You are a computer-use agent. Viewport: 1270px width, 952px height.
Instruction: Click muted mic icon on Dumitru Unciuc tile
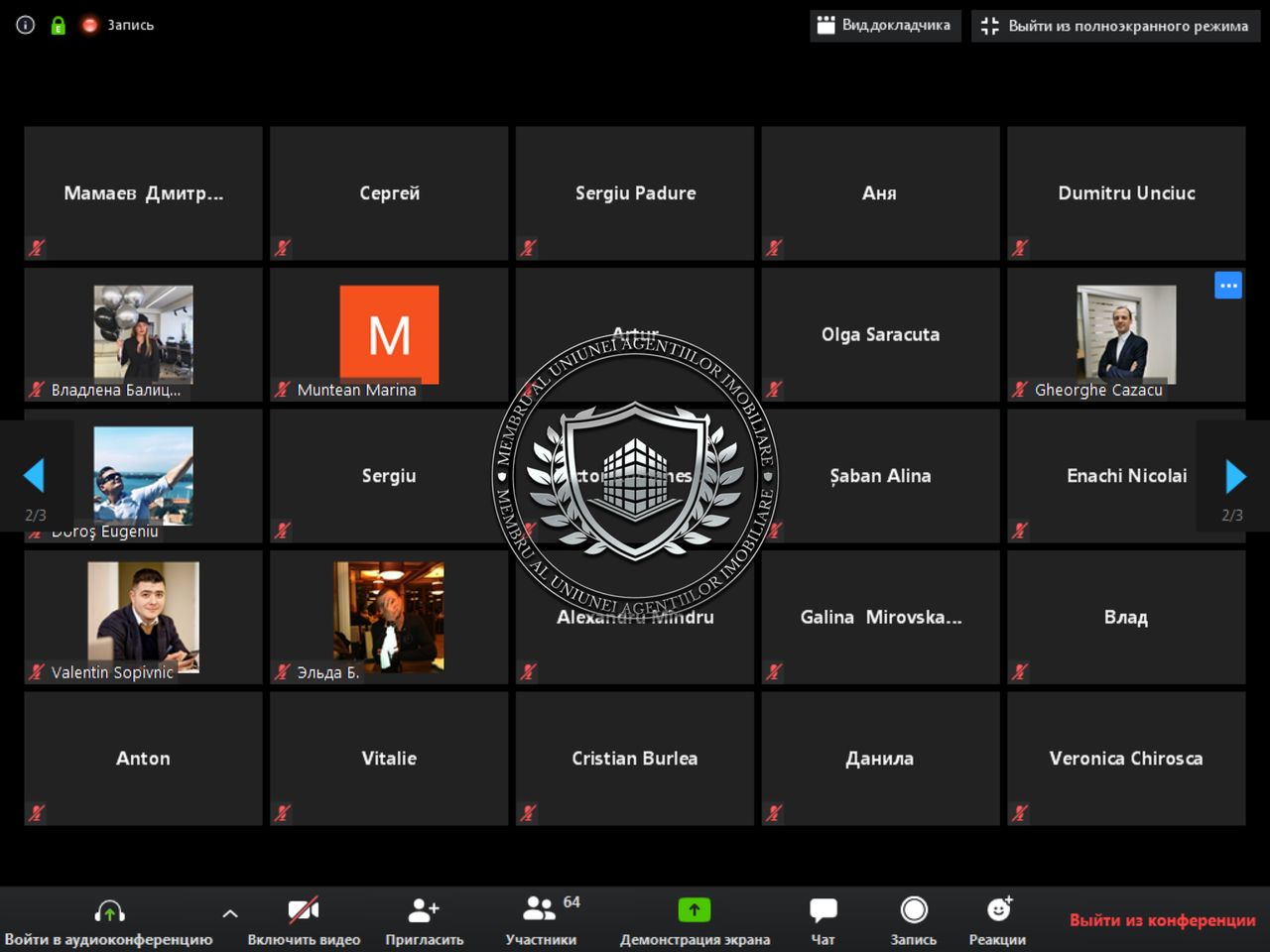point(1020,248)
